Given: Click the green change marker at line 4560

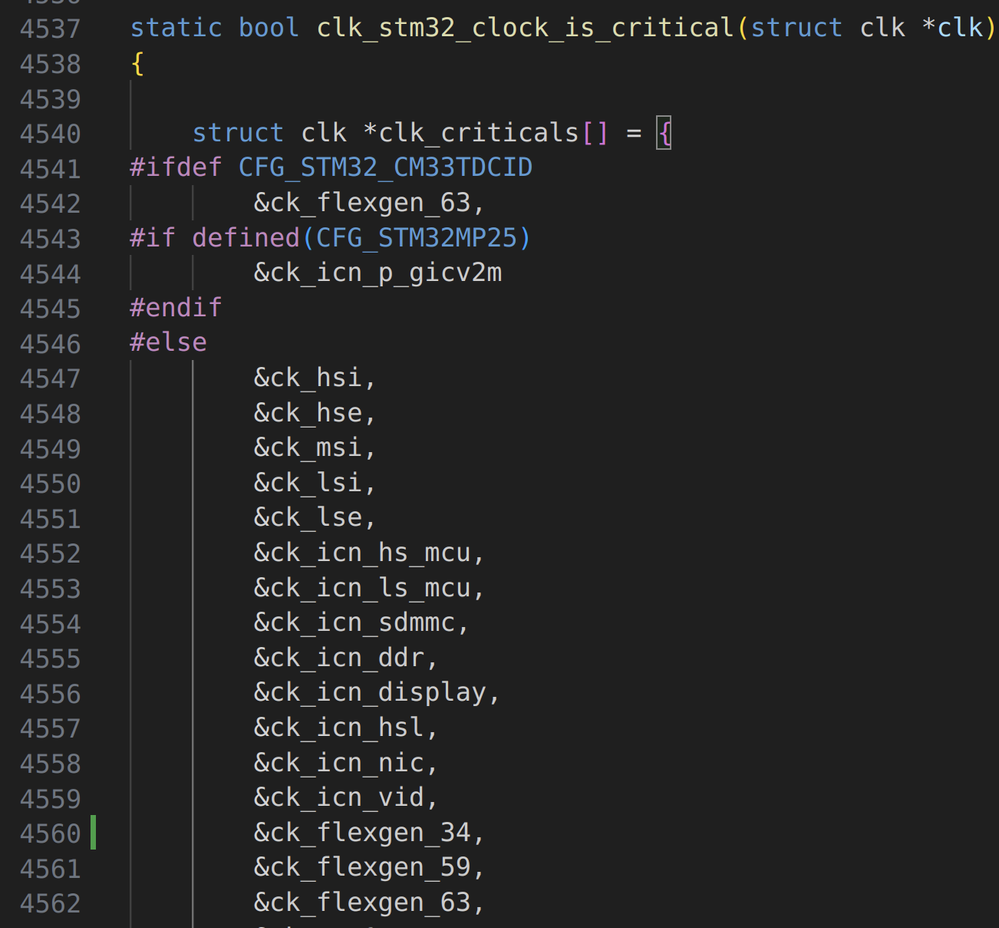Looking at the screenshot, I should click(x=93, y=832).
